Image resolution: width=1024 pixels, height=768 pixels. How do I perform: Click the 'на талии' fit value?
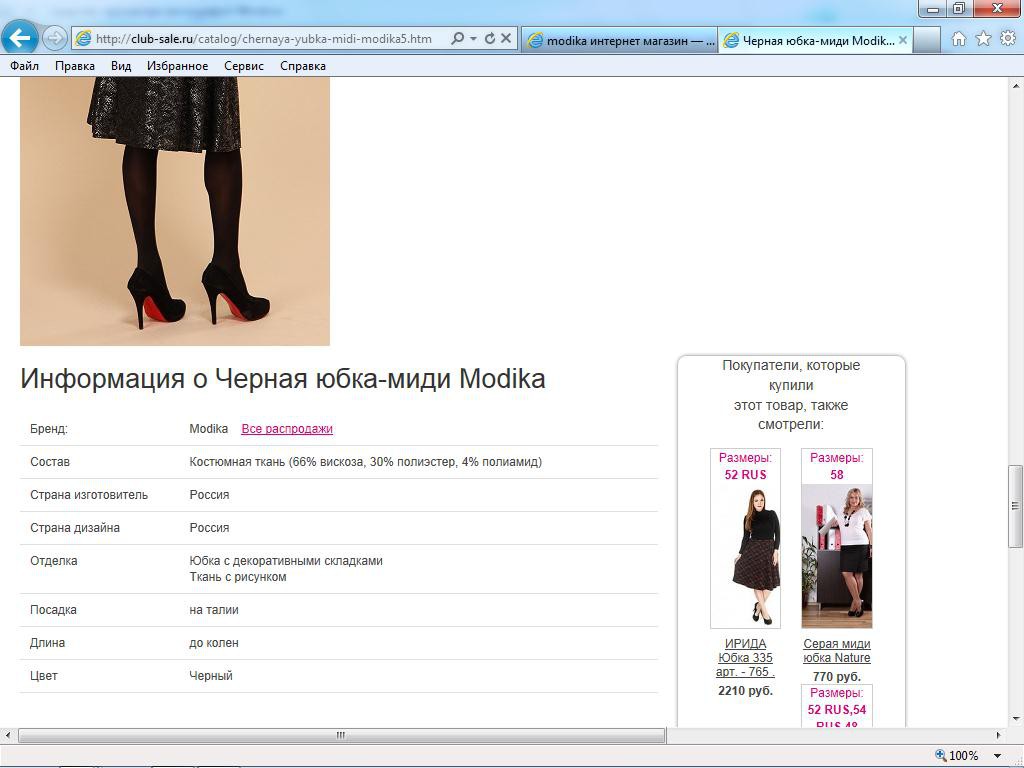(x=214, y=610)
